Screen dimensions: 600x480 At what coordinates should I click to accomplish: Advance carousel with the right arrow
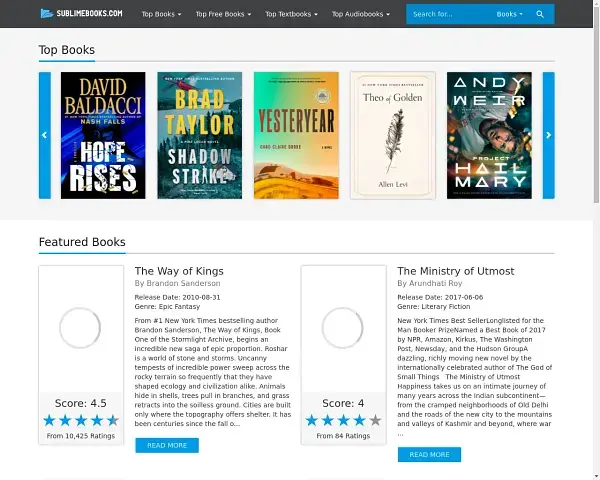click(548, 135)
